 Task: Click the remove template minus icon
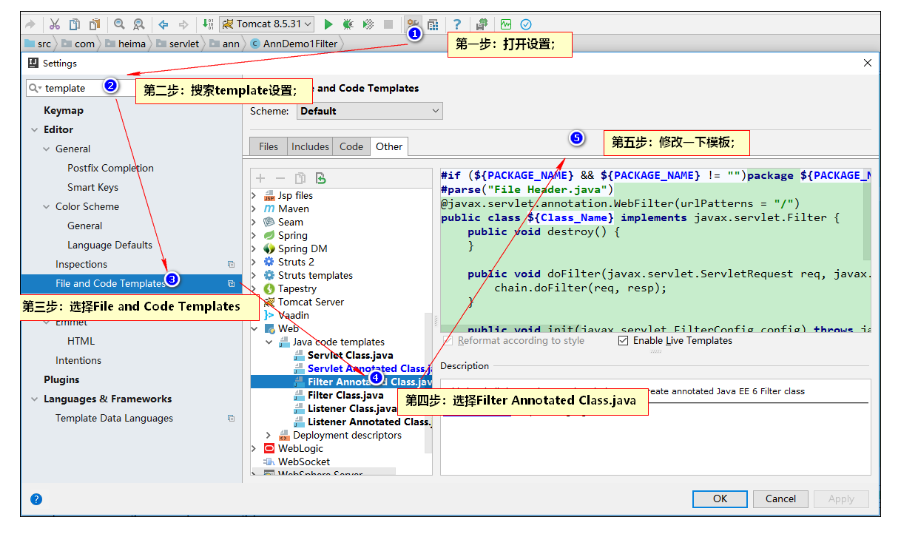point(280,178)
